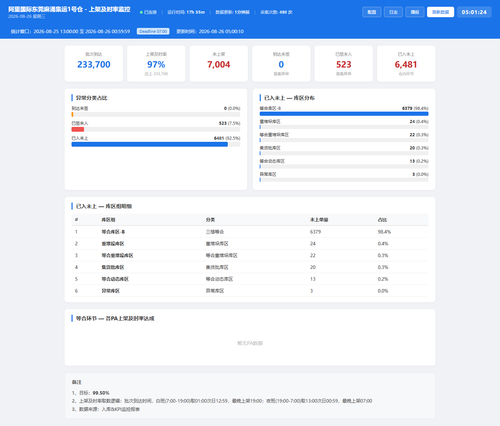Click the 17h 55m runtime text
Viewport: 500px width, 426px height.
coord(195,12)
